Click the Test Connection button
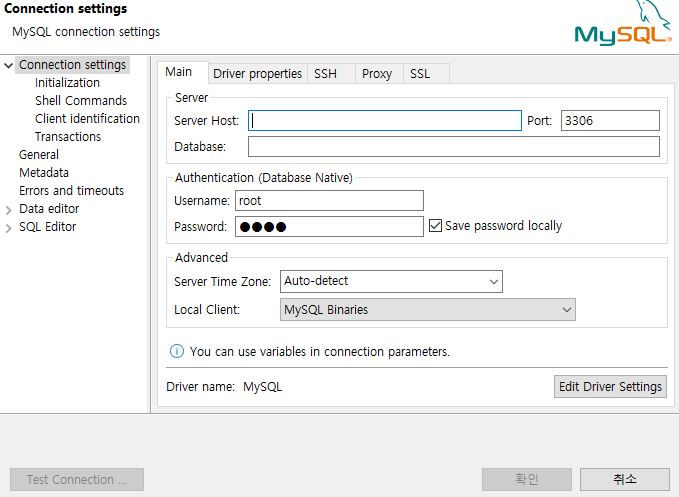The image size is (679, 497). (77, 479)
